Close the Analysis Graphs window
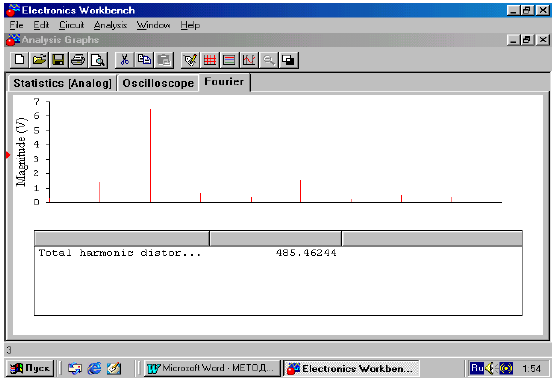 pos(543,40)
